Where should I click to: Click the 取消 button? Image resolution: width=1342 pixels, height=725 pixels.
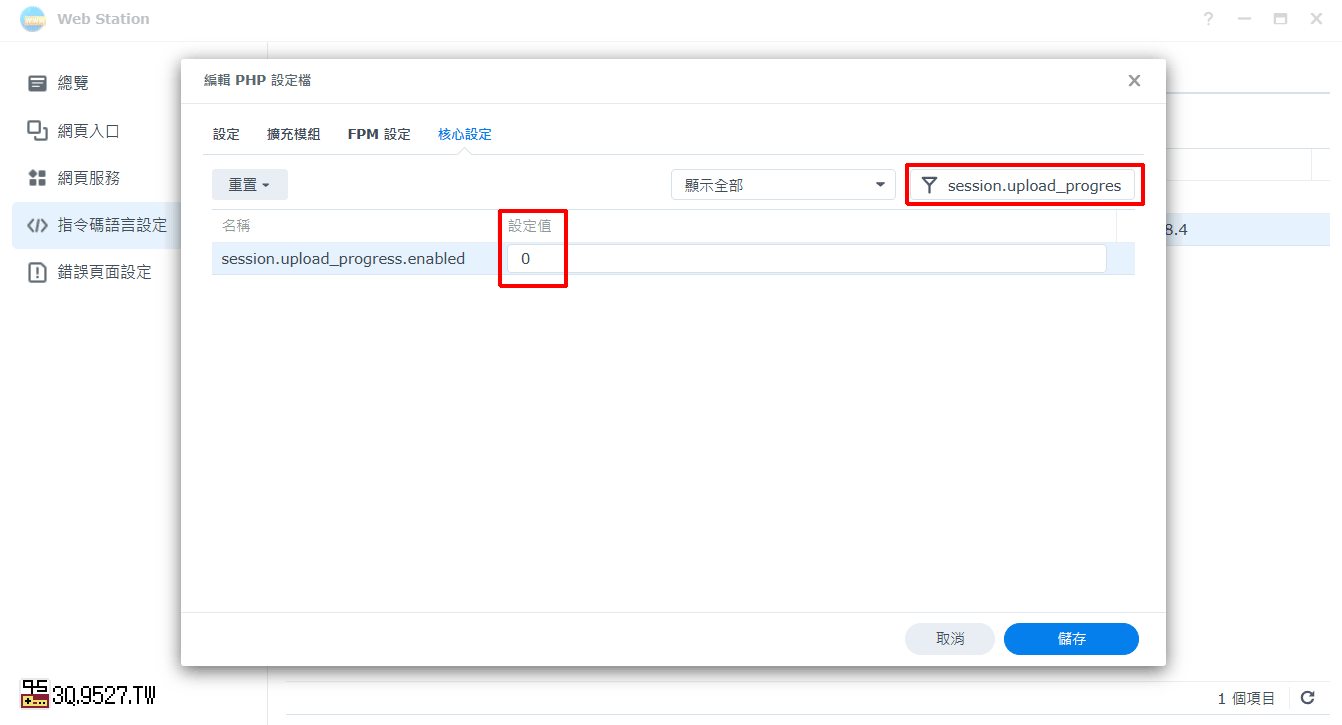coord(950,639)
